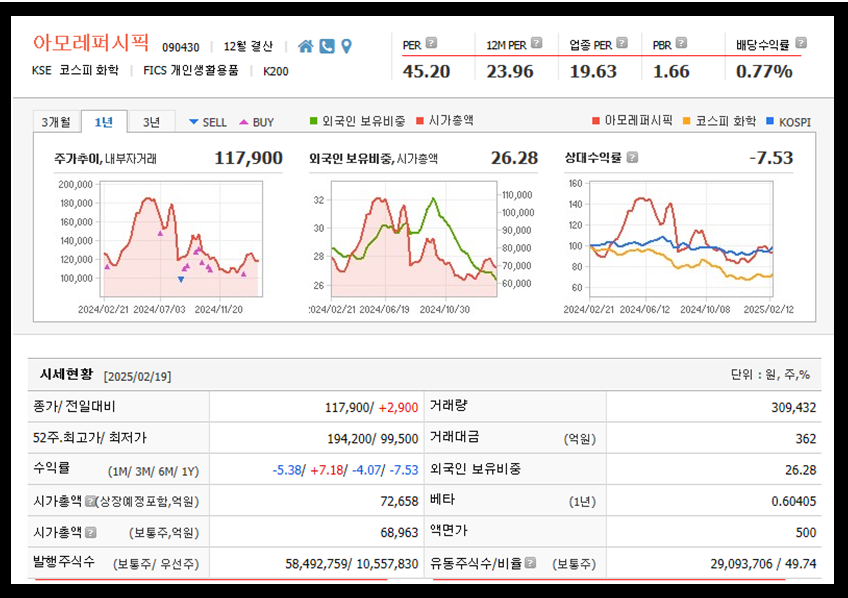This screenshot has width=848, height=598.
Task: Click the blue phone contact icon
Action: pyautogui.click(x=327, y=46)
